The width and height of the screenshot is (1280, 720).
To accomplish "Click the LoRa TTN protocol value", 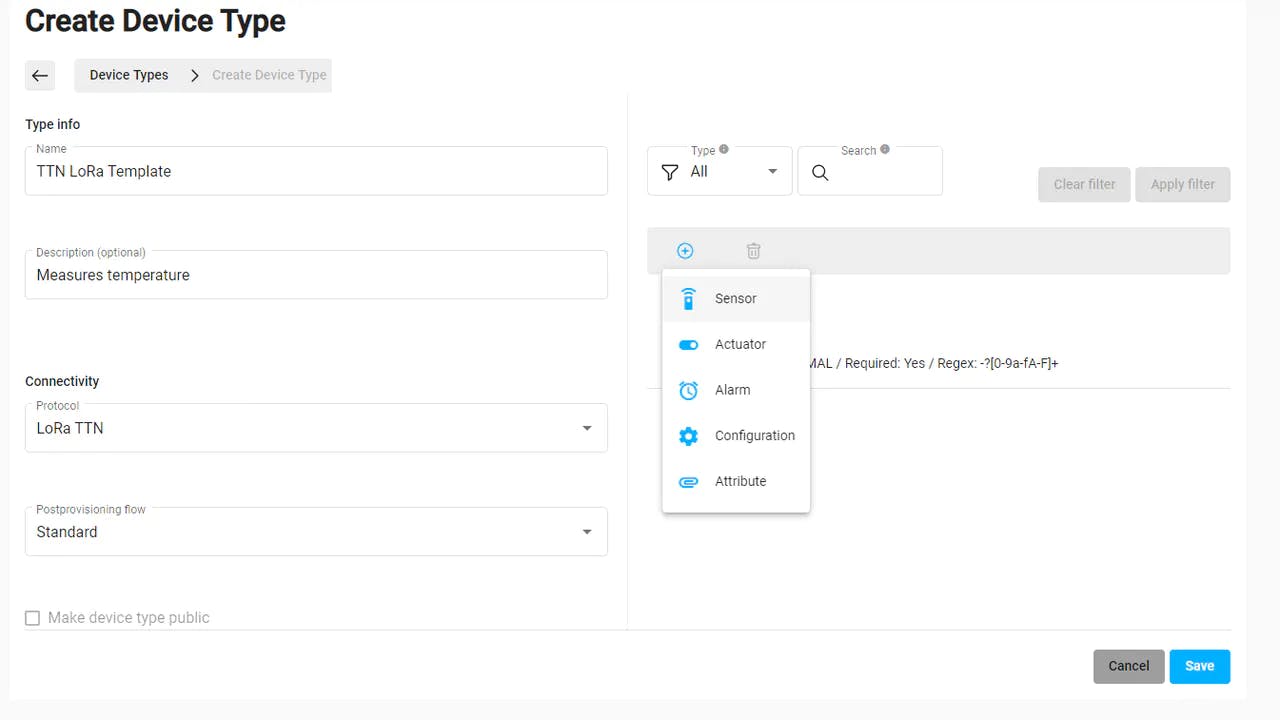I will [70, 428].
